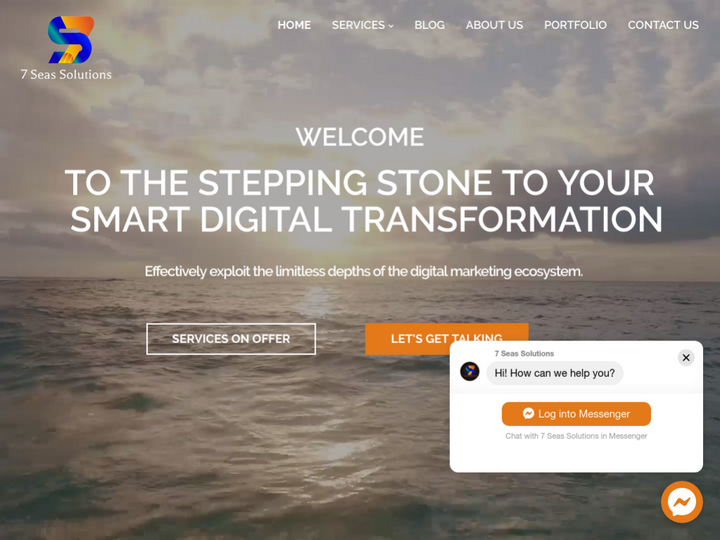Viewport: 720px width, 540px height.
Task: Close the Messenger chat popup
Action: pyautogui.click(x=686, y=357)
